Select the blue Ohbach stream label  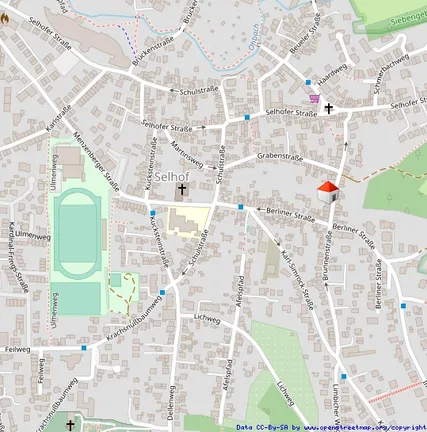coord(254,37)
